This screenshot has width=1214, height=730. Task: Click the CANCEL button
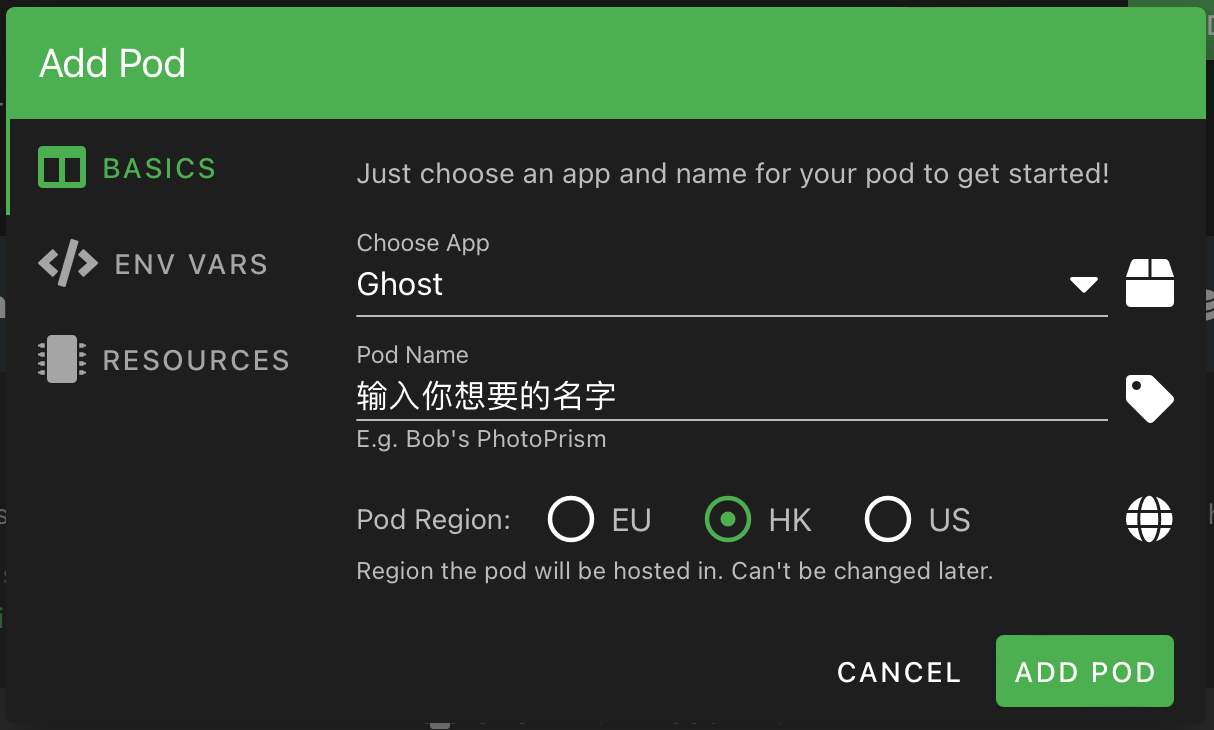(899, 672)
